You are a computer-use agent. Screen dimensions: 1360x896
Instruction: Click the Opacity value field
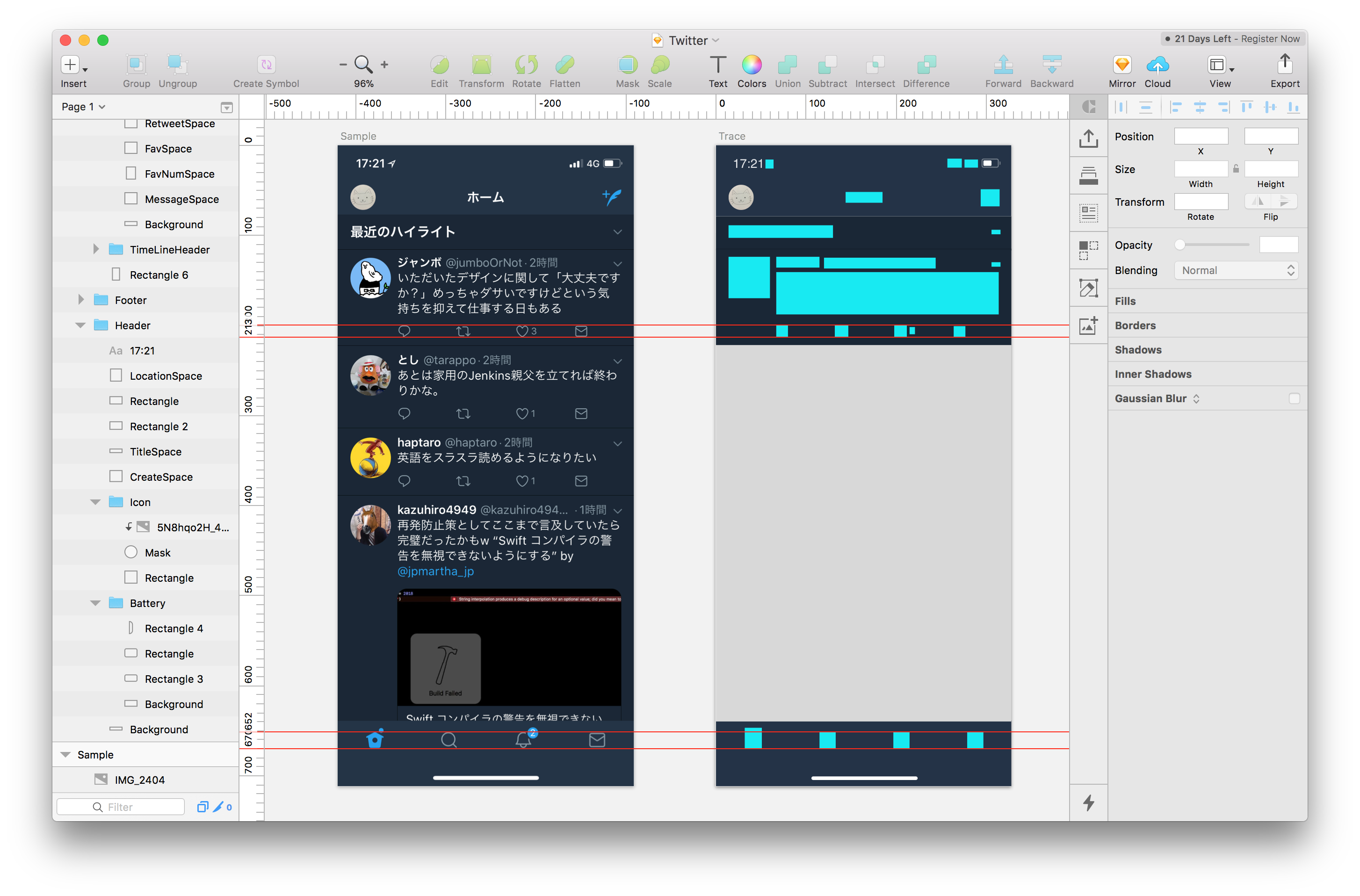[1278, 245]
